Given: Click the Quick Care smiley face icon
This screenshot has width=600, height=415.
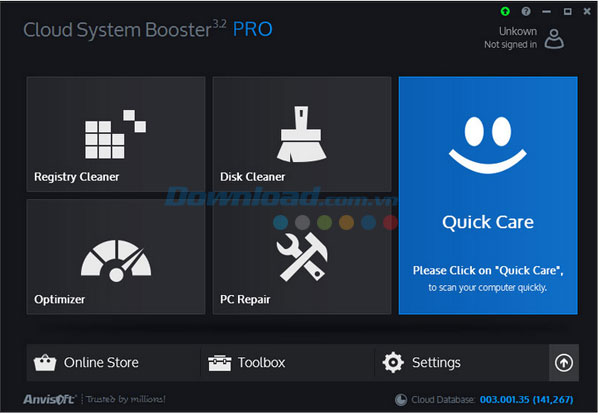Looking at the screenshot, I should coord(488,145).
